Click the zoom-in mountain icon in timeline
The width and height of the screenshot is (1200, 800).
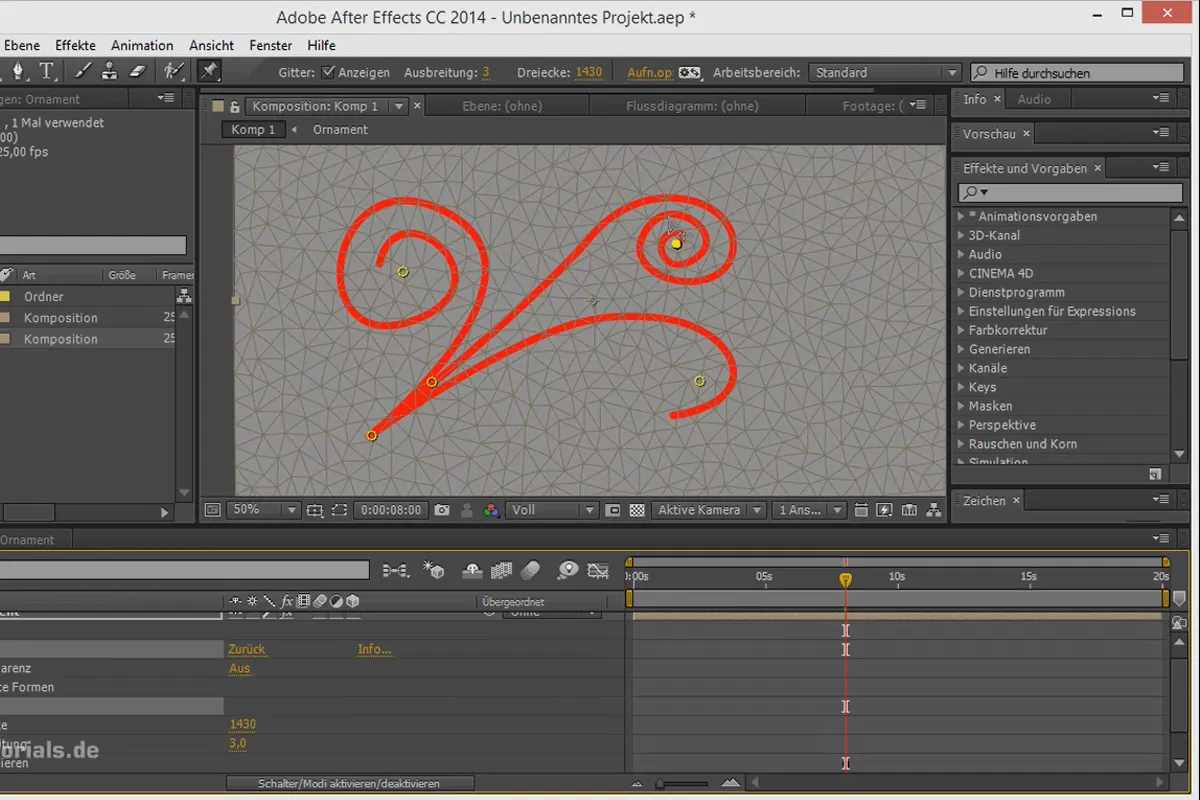(x=731, y=783)
